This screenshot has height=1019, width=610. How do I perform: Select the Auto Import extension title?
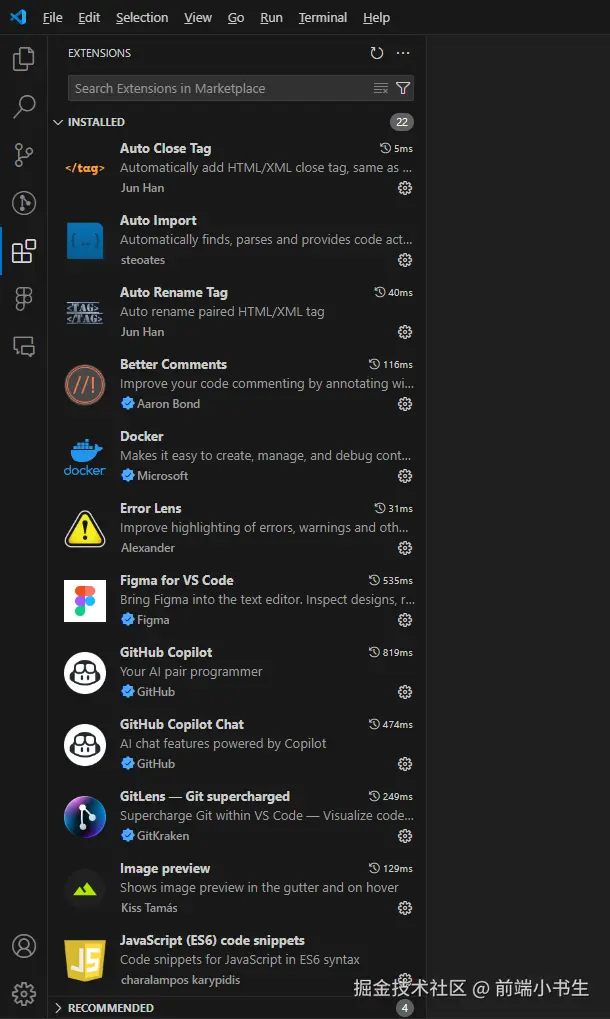(158, 220)
